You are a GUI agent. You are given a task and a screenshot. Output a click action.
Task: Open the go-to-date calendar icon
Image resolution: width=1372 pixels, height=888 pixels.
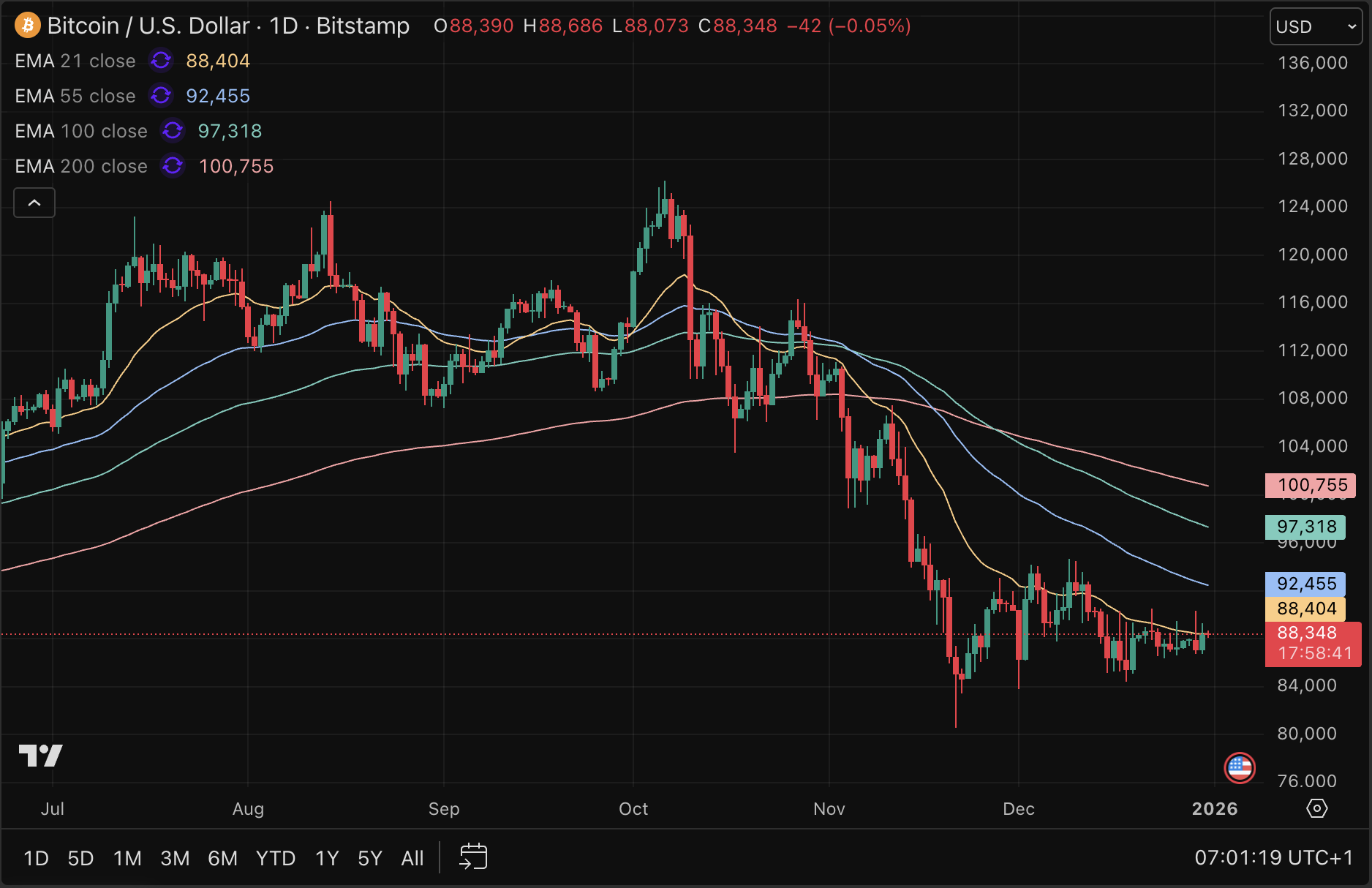473,857
